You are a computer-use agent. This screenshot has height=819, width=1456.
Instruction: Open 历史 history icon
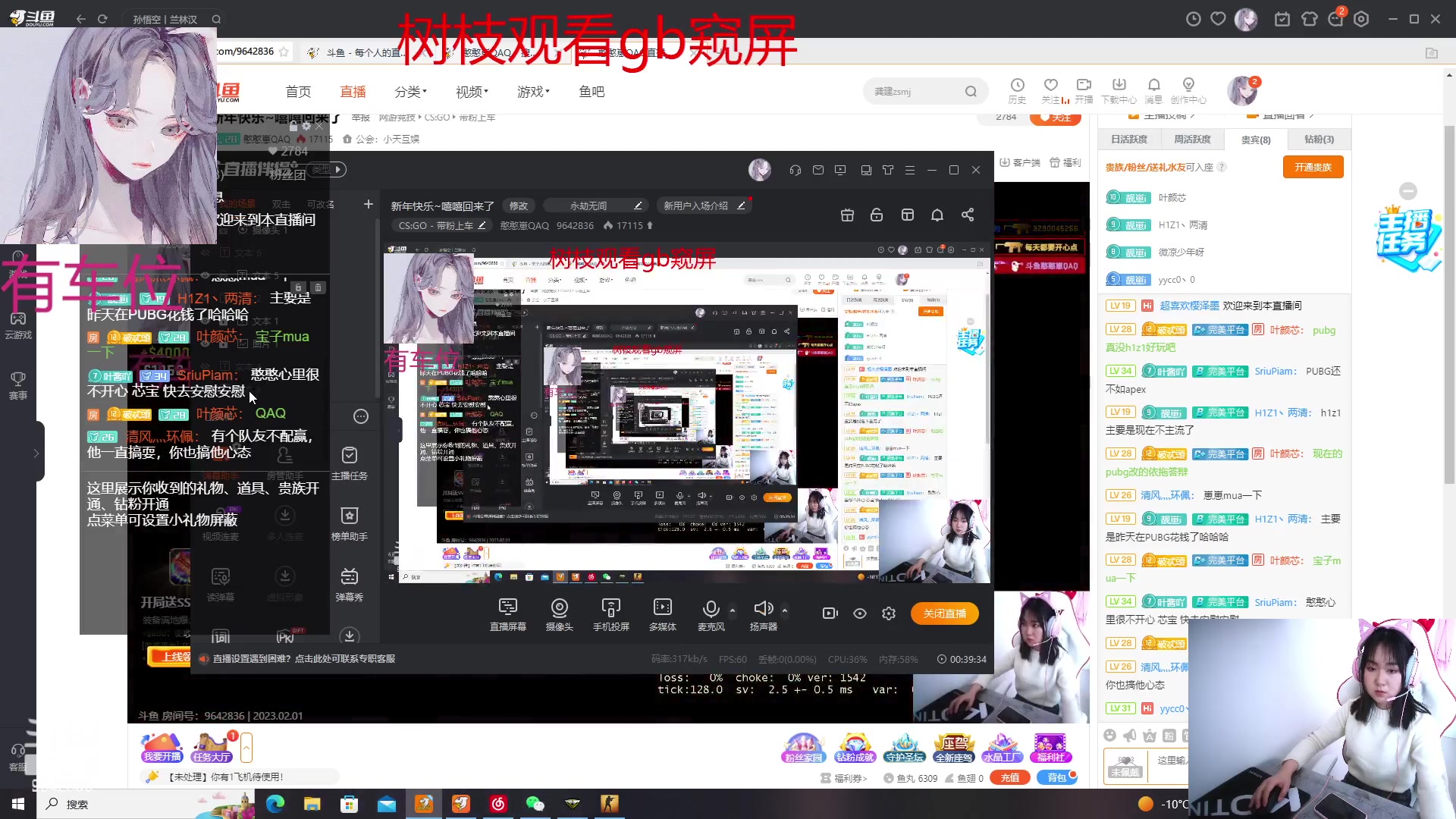[x=1017, y=90]
